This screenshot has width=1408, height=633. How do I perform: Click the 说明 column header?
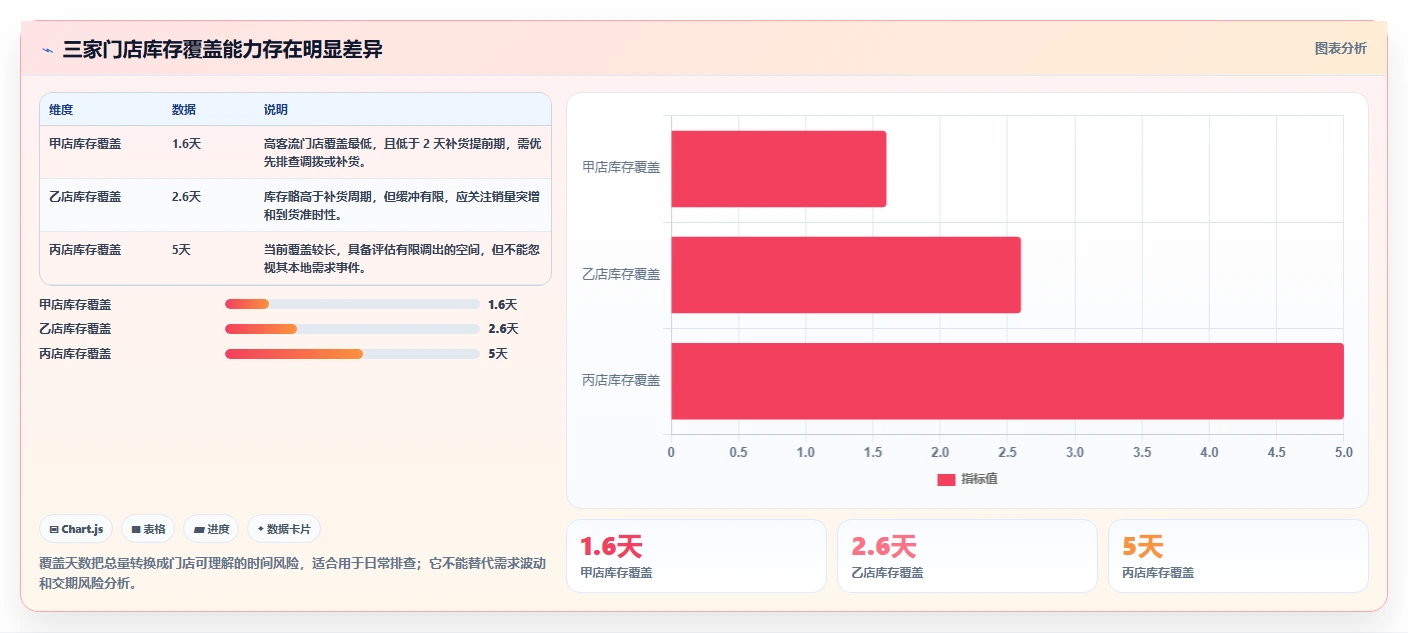(x=276, y=109)
